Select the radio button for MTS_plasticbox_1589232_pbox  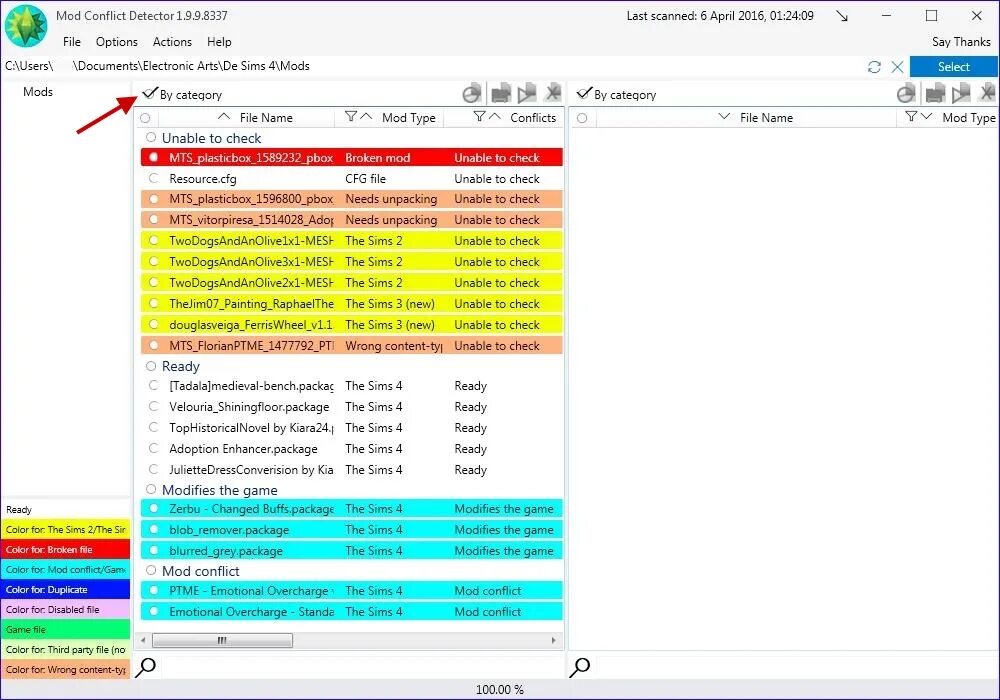[x=154, y=157]
